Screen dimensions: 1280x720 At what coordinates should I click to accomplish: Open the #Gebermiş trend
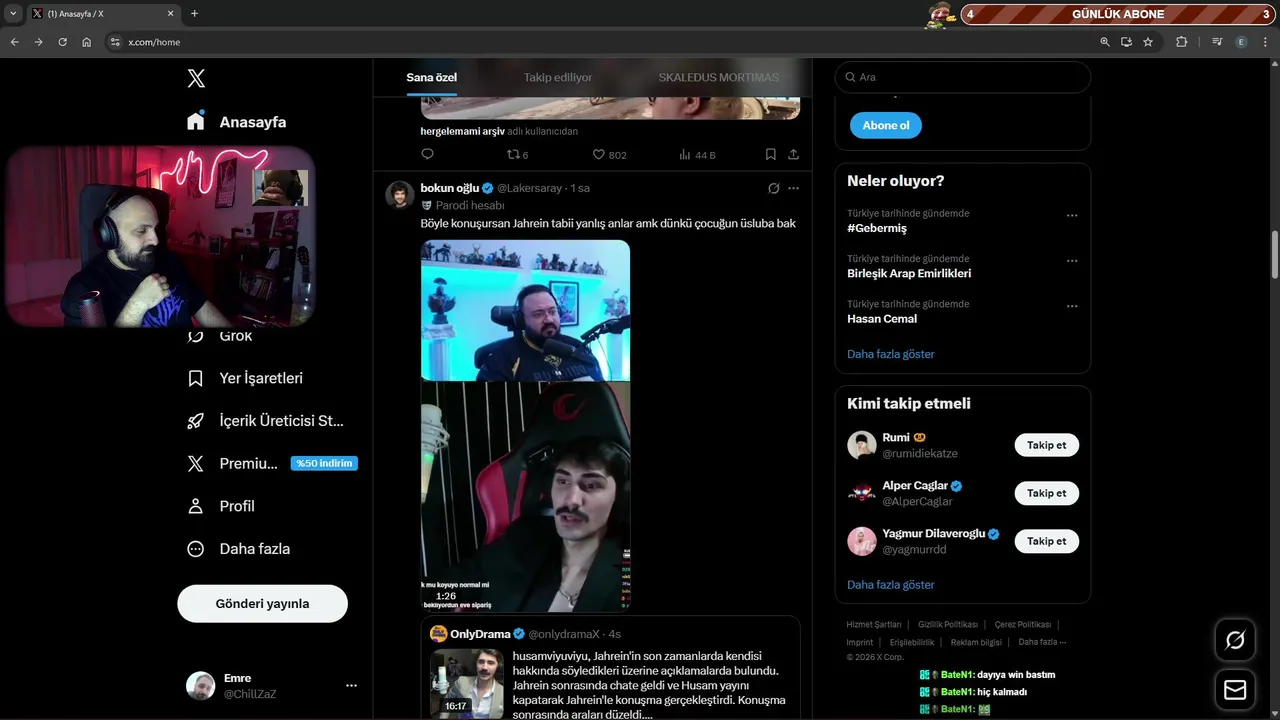[877, 228]
